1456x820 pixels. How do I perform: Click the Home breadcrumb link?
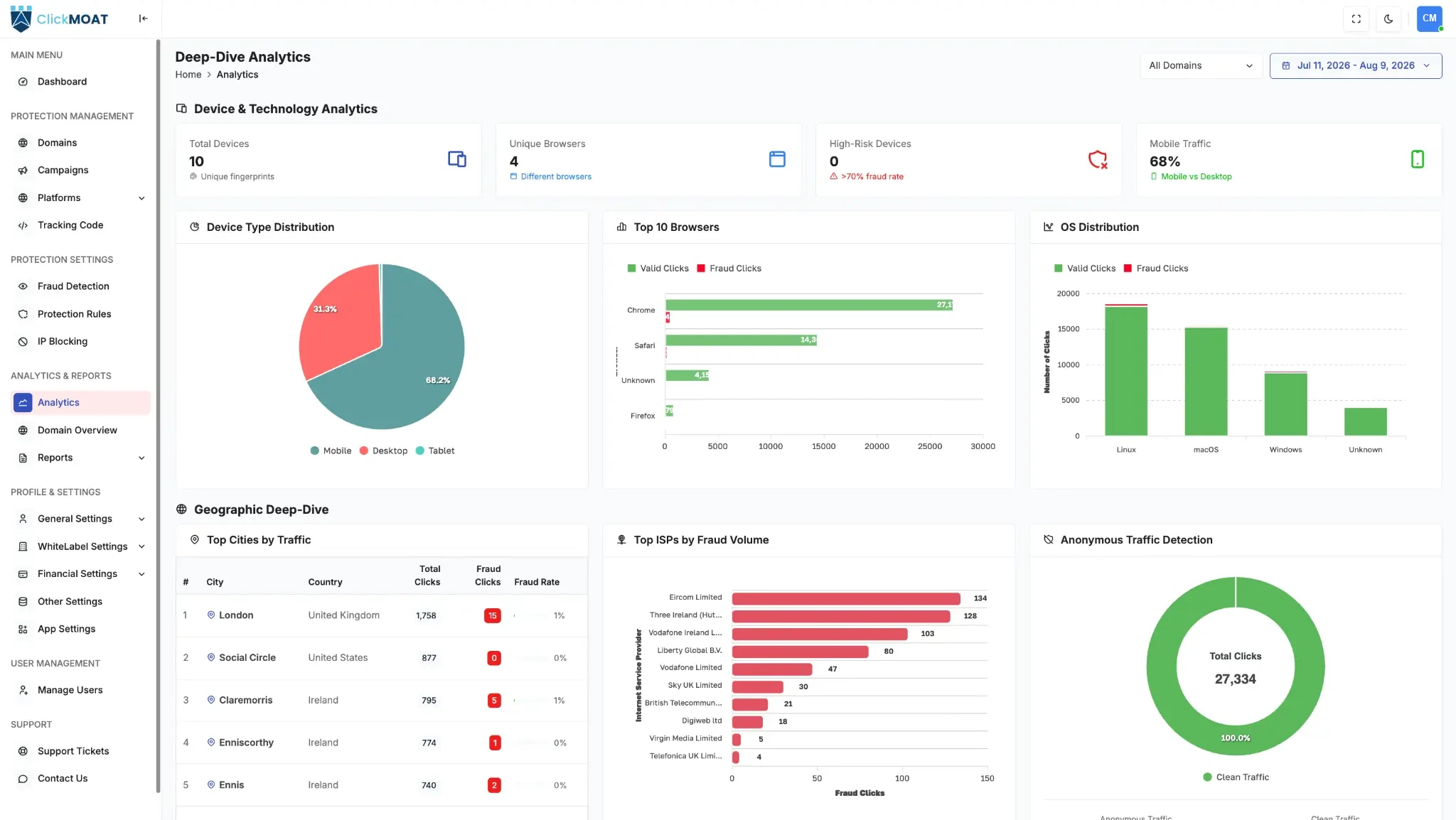tap(188, 75)
